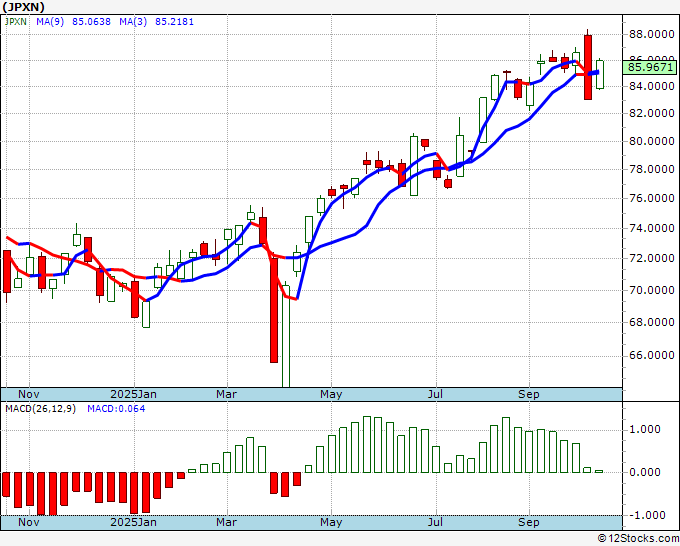Click the current price tag 85.9671

650,67
